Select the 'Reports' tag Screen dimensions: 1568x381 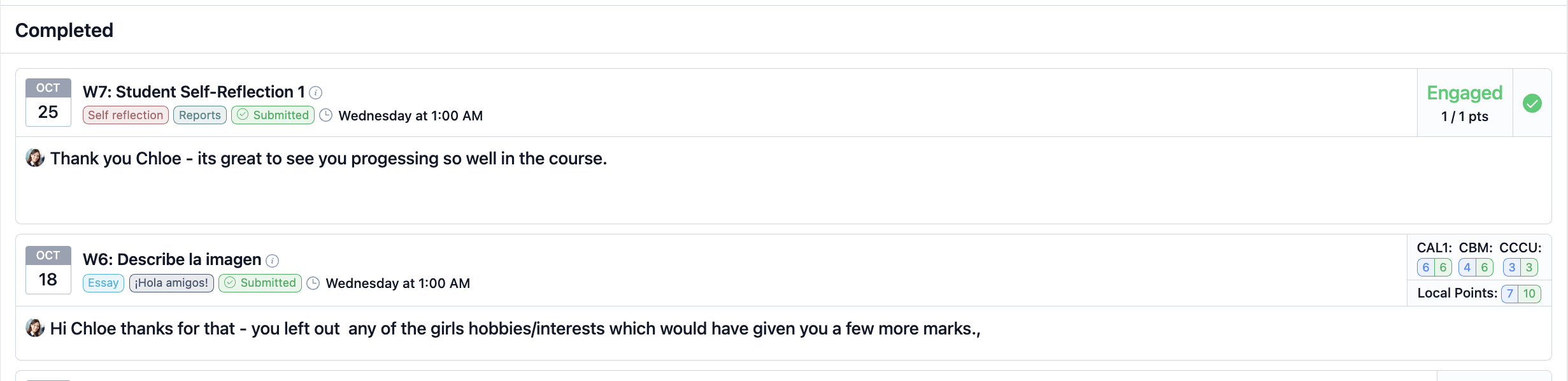(x=199, y=115)
